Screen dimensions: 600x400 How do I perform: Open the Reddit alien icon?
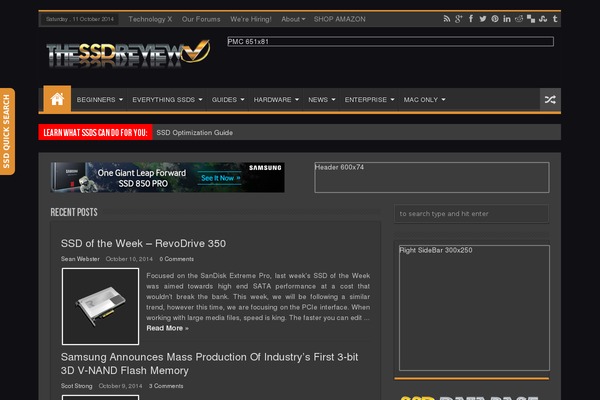point(519,19)
